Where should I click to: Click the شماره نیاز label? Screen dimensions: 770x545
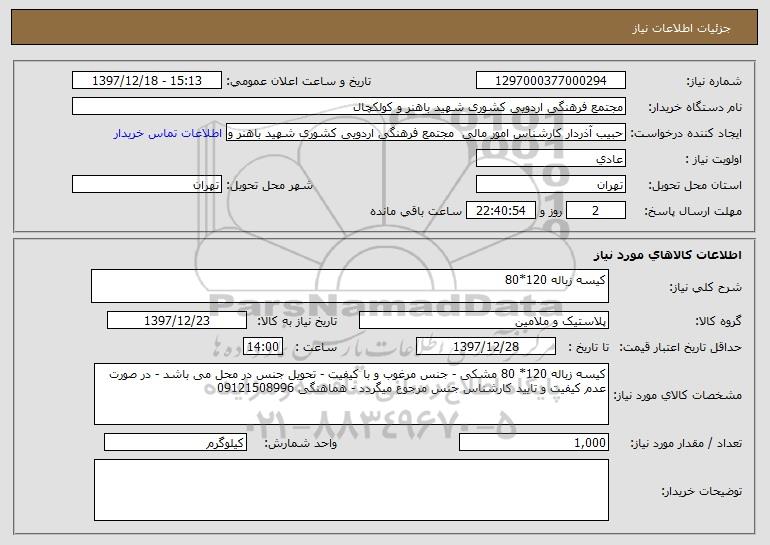coord(714,81)
